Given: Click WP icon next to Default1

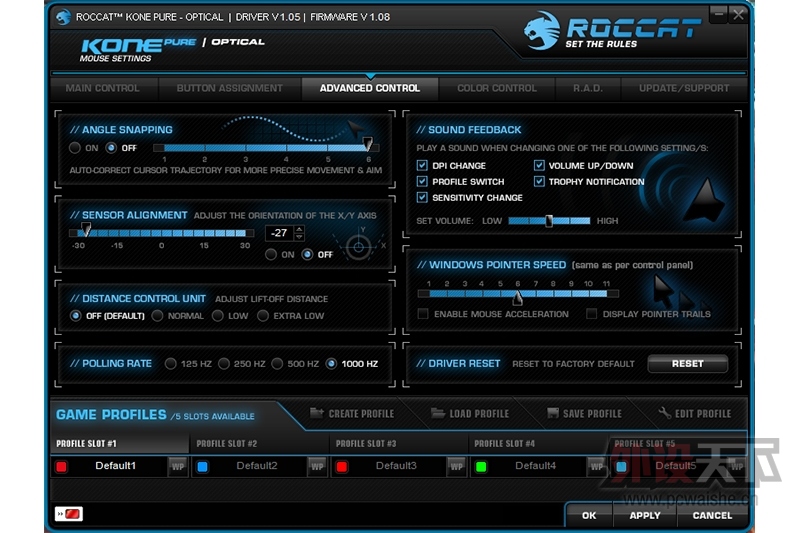Looking at the screenshot, I should [x=178, y=467].
